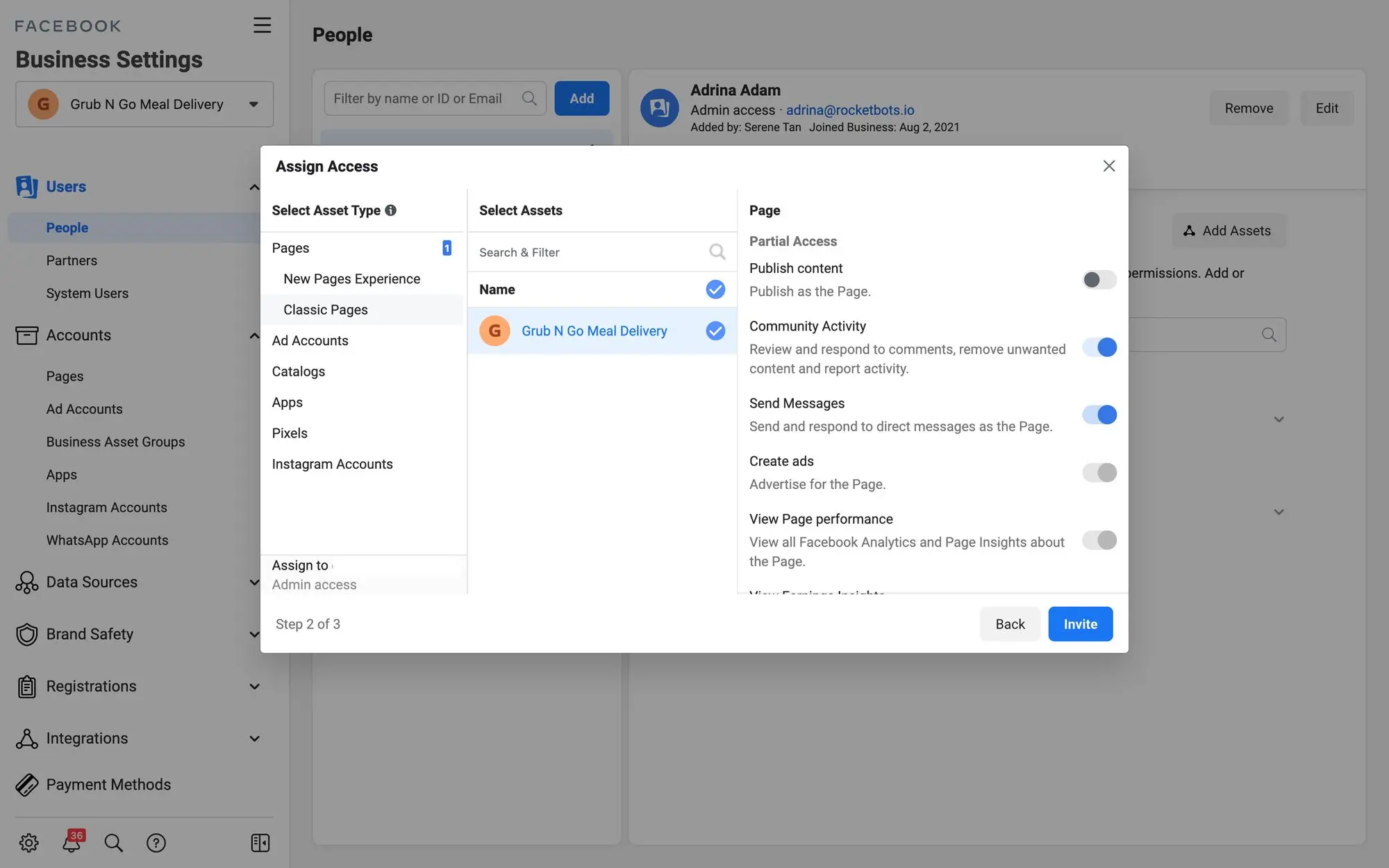
Task: Click the hamburger menu icon
Action: 262,26
